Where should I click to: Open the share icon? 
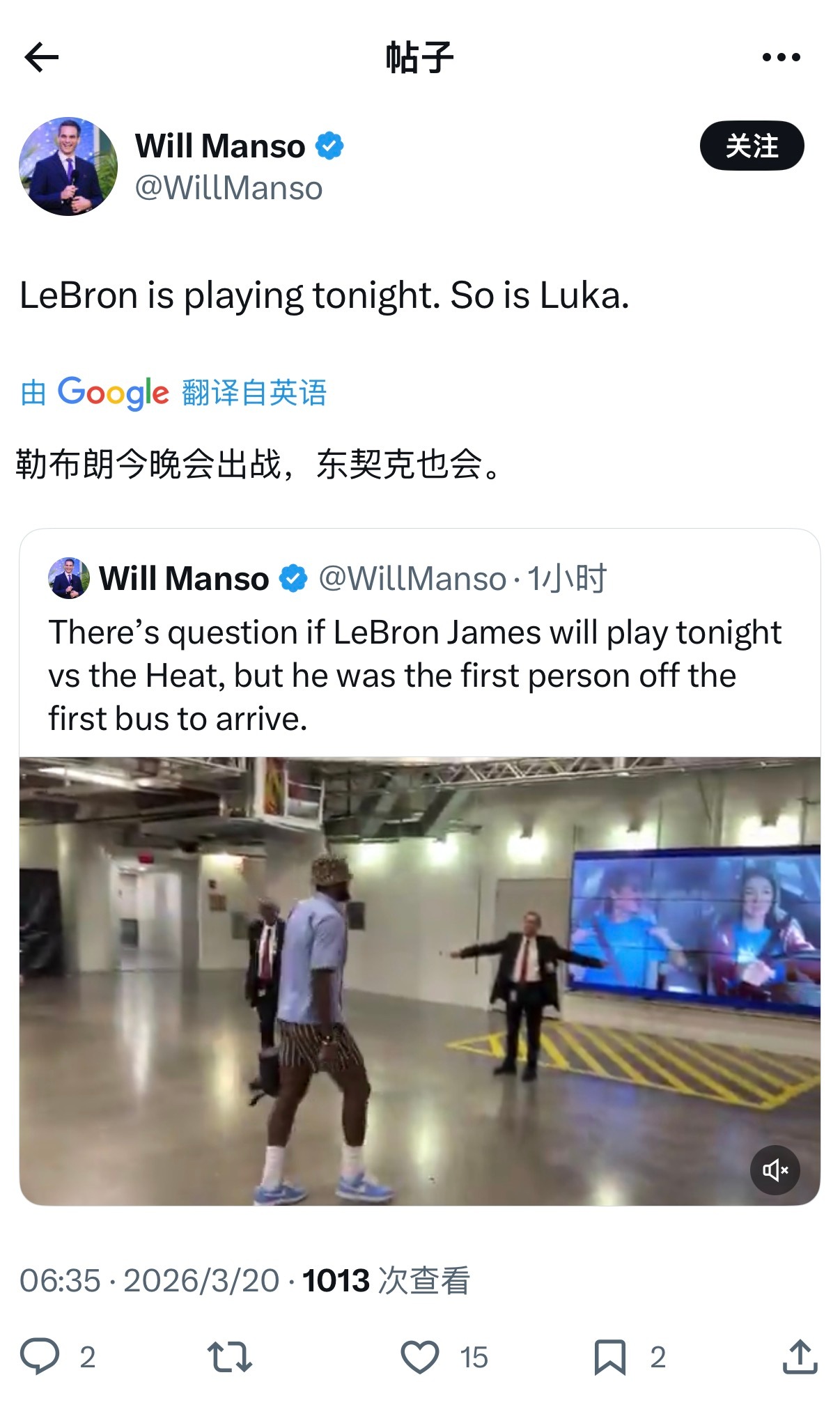point(800,1356)
